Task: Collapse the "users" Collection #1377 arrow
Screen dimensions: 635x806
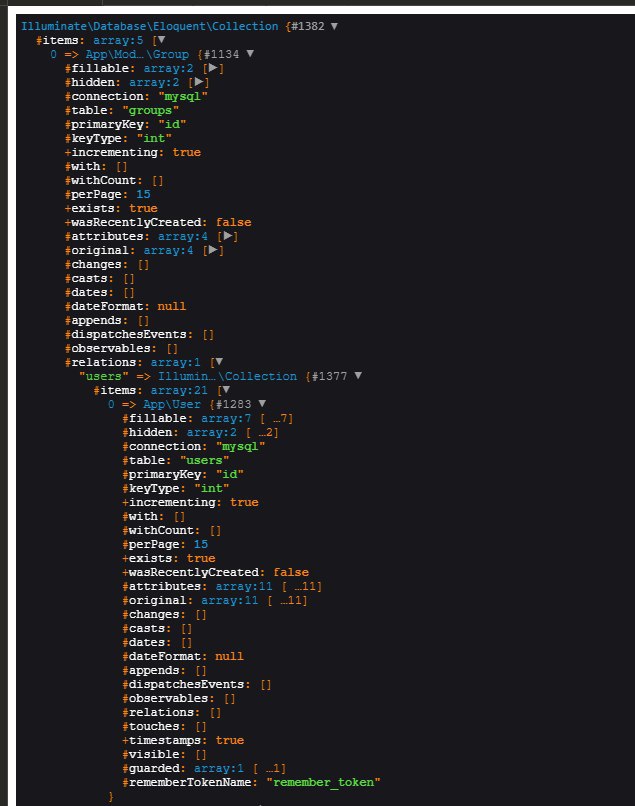Action: pos(358,376)
